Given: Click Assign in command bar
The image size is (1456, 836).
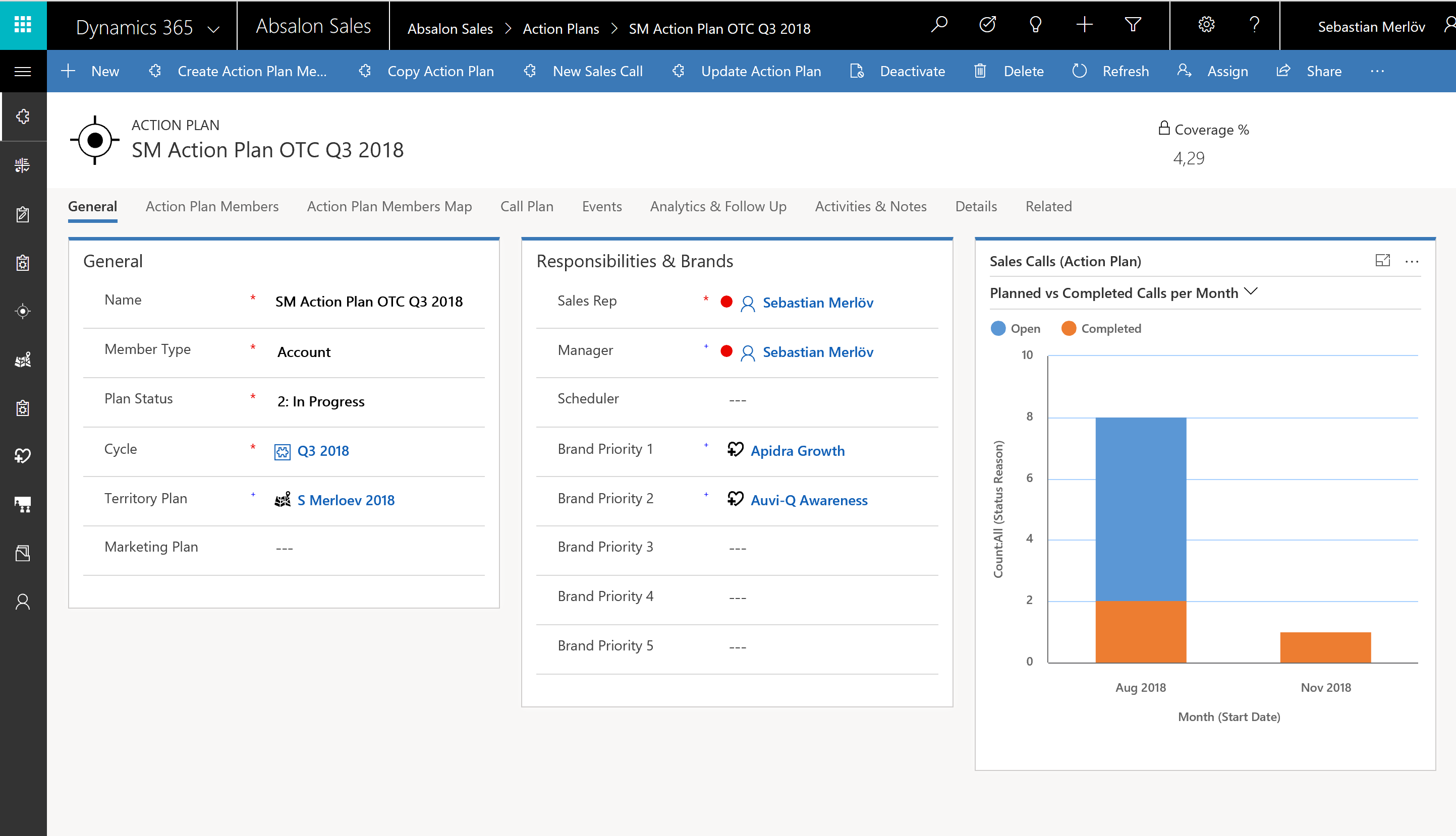Looking at the screenshot, I should 1212,71.
